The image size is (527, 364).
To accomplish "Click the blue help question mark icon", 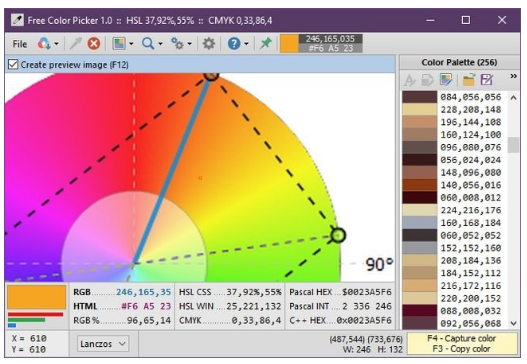I will click(x=234, y=44).
